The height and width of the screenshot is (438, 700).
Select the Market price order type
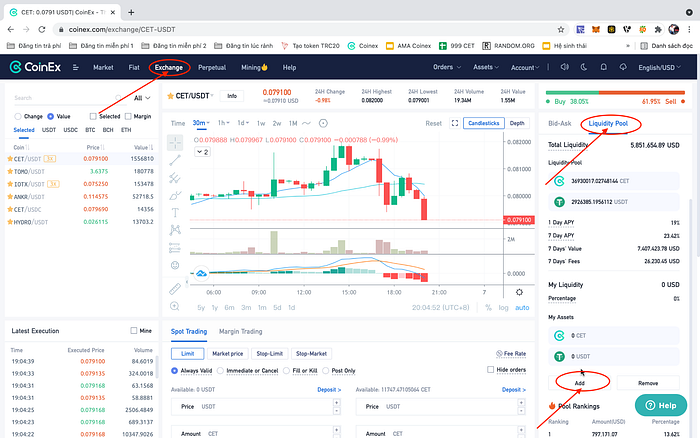[228, 354]
